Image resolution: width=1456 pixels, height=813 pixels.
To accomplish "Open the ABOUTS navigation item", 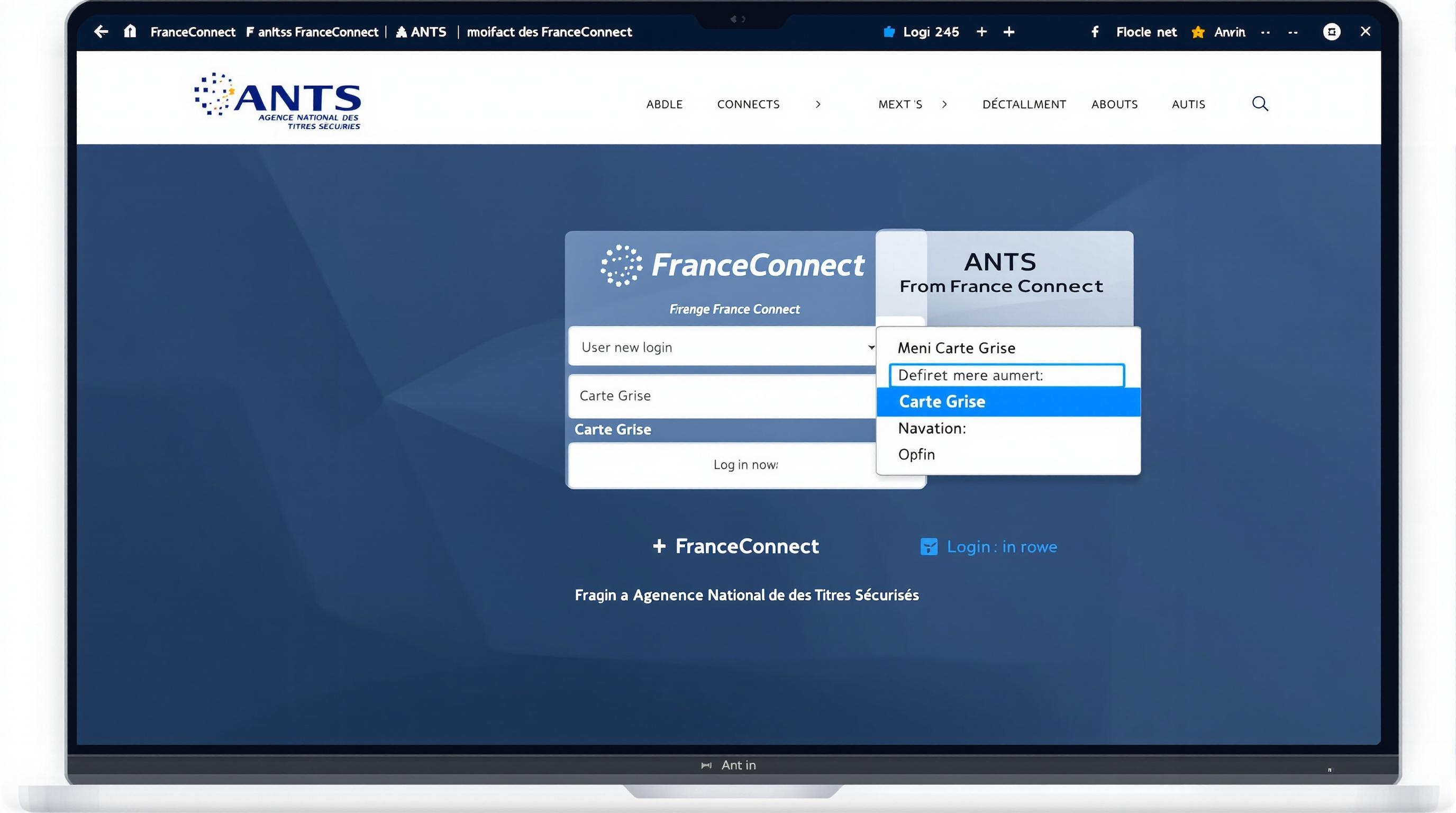I will click(x=1114, y=105).
